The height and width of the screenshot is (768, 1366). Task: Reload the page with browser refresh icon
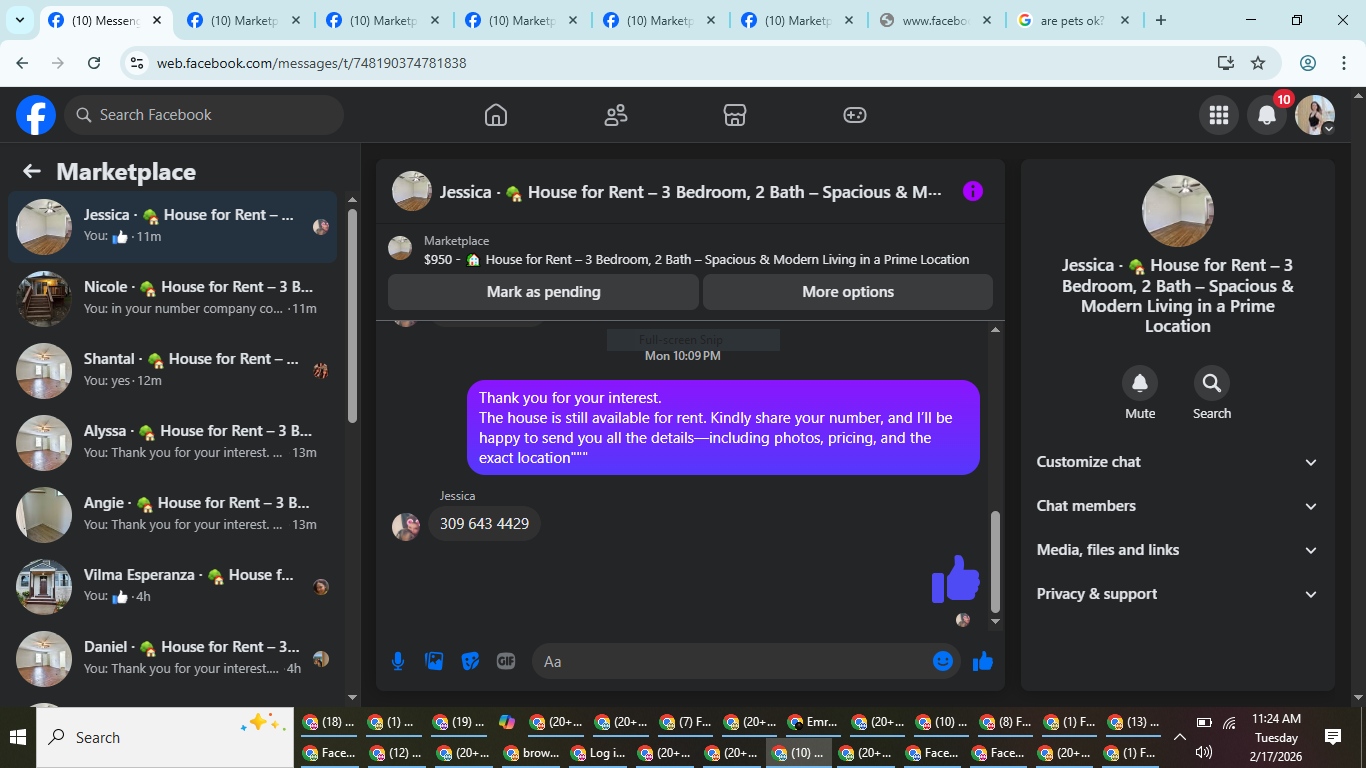[x=94, y=63]
